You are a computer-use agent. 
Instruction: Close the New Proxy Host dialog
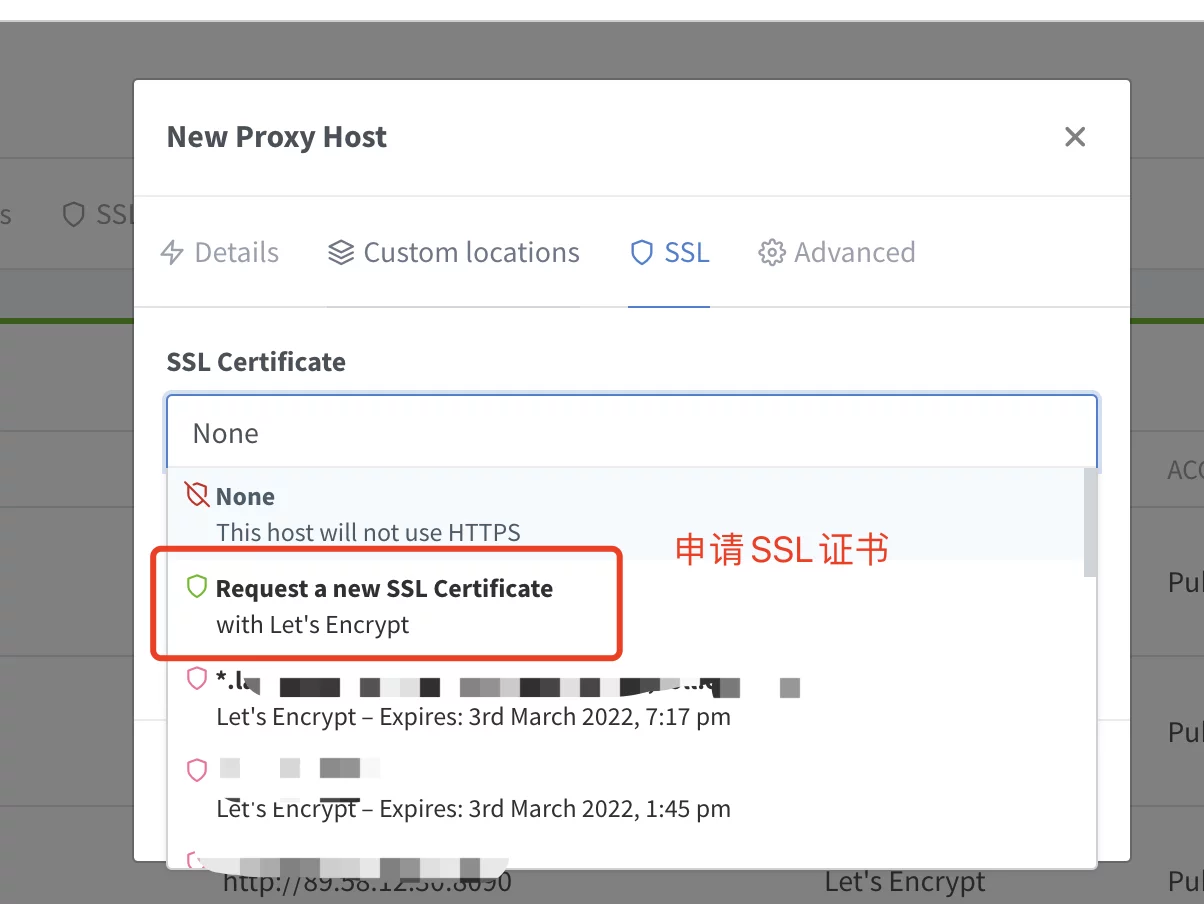[x=1075, y=137]
